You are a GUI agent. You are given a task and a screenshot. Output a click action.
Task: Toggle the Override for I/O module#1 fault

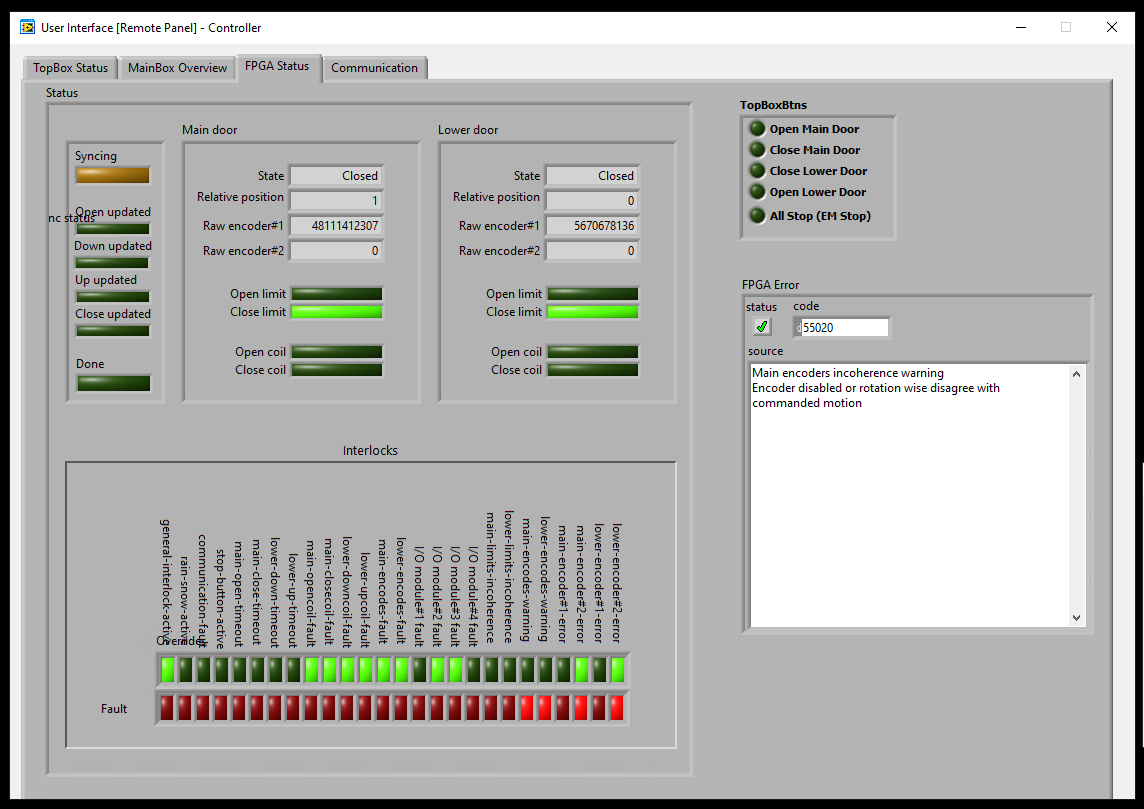(420, 670)
